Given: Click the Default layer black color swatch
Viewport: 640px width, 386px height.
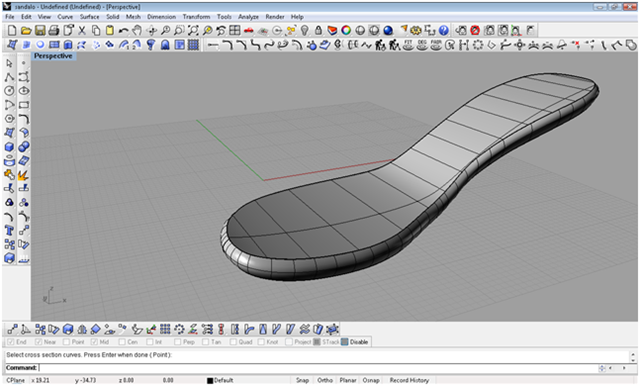Looking at the screenshot, I should pos(210,381).
